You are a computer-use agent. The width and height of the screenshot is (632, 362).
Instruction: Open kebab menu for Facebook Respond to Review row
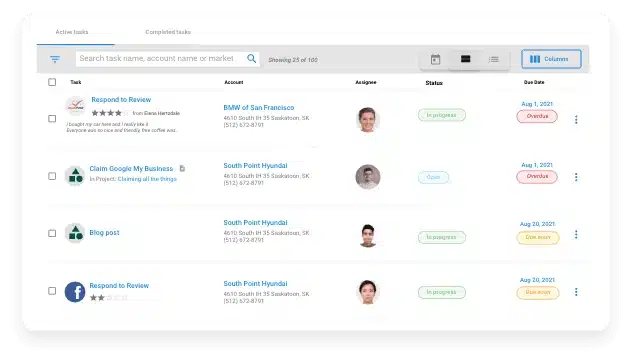[576, 292]
